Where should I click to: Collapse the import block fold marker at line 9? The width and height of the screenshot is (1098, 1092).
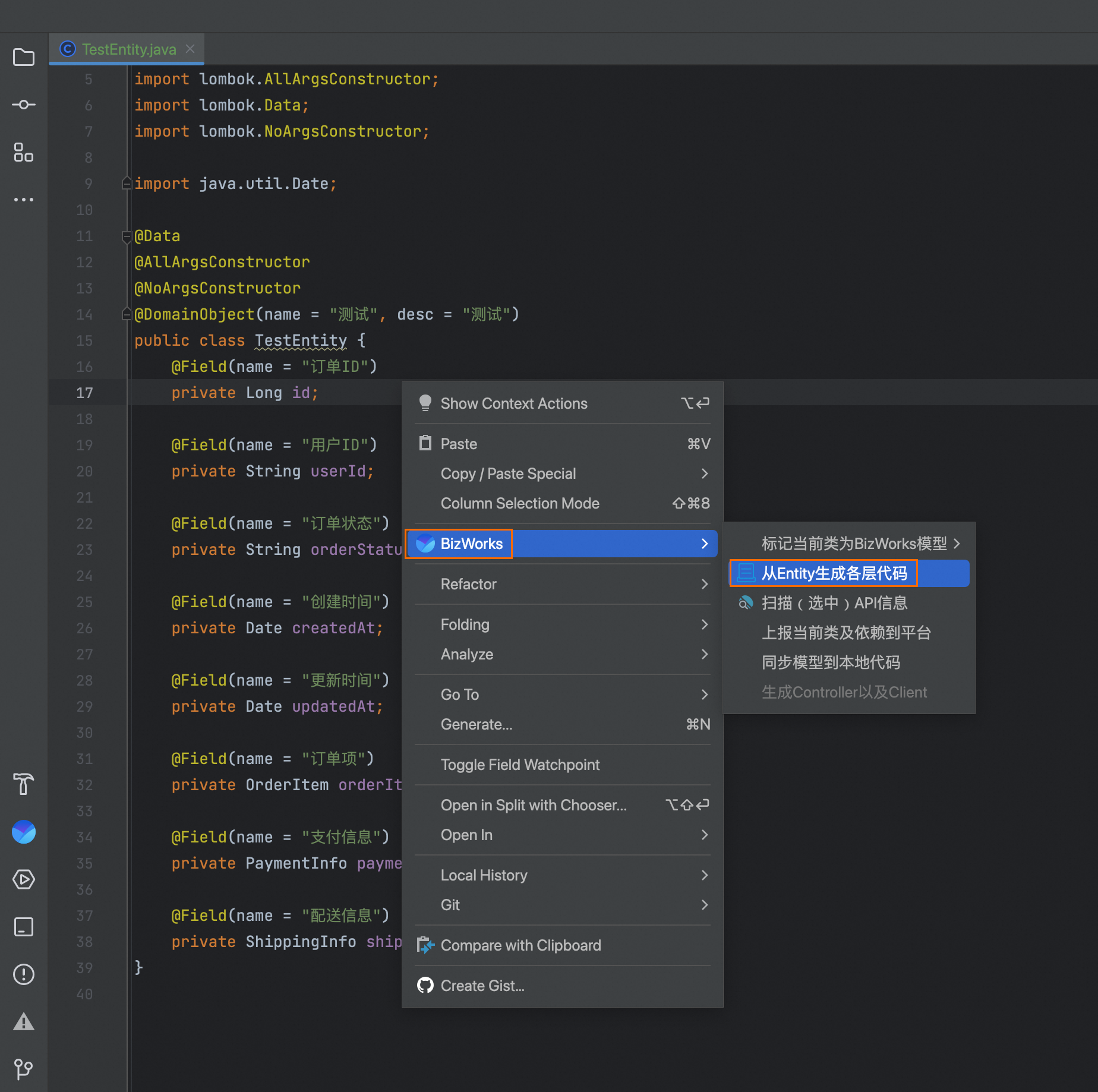click(127, 183)
